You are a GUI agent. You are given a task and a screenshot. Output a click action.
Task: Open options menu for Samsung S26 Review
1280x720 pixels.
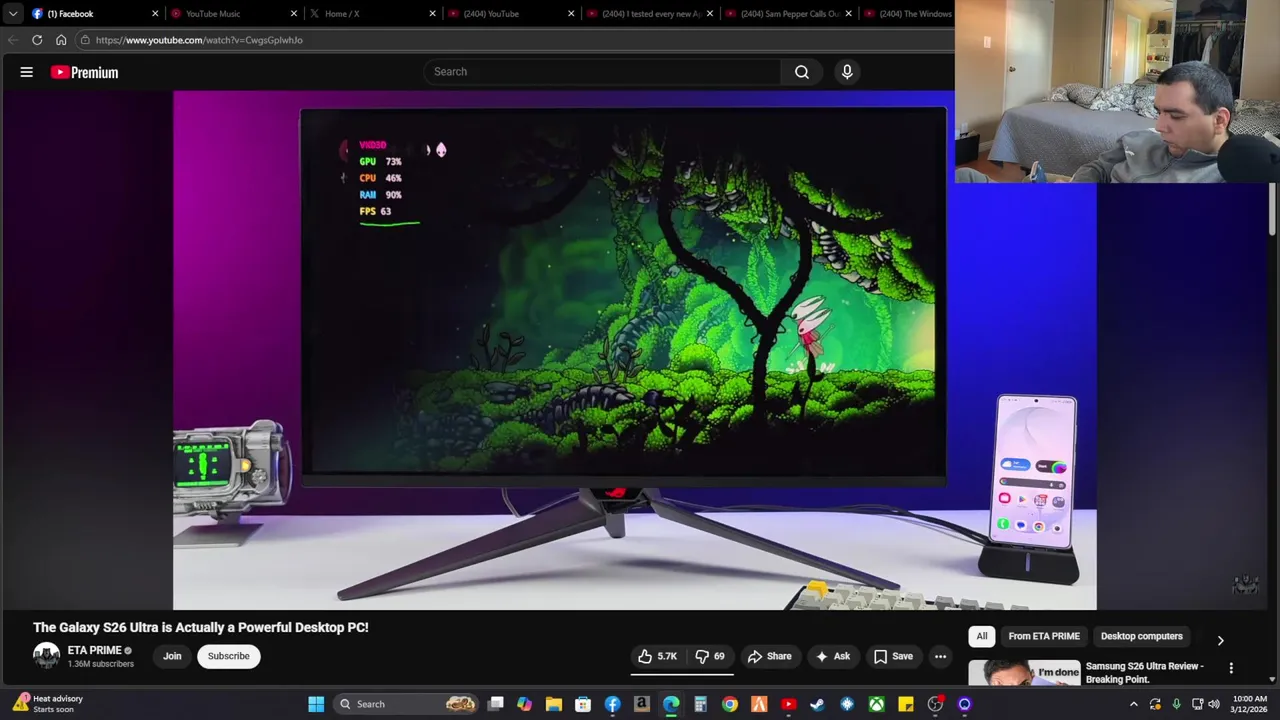tap(1231, 668)
